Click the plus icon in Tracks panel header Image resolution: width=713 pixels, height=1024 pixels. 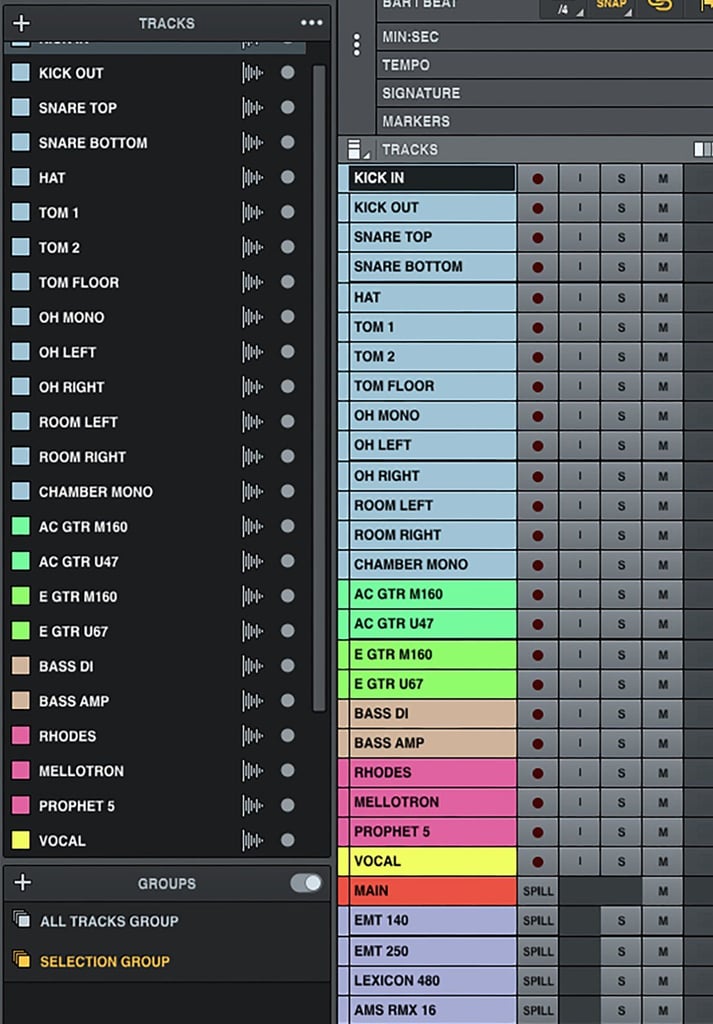22,24
